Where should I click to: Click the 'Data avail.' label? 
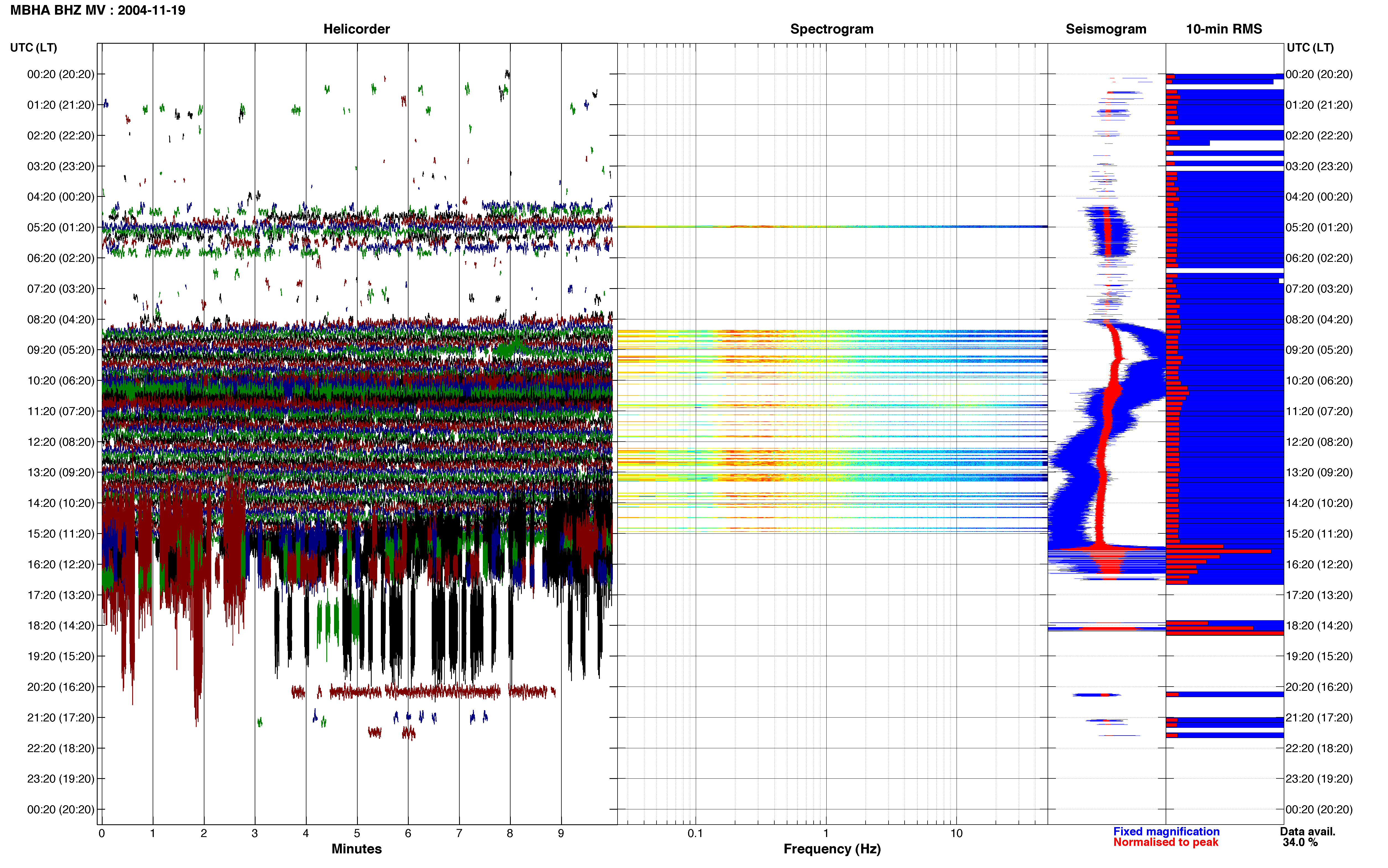pyautogui.click(x=1308, y=831)
